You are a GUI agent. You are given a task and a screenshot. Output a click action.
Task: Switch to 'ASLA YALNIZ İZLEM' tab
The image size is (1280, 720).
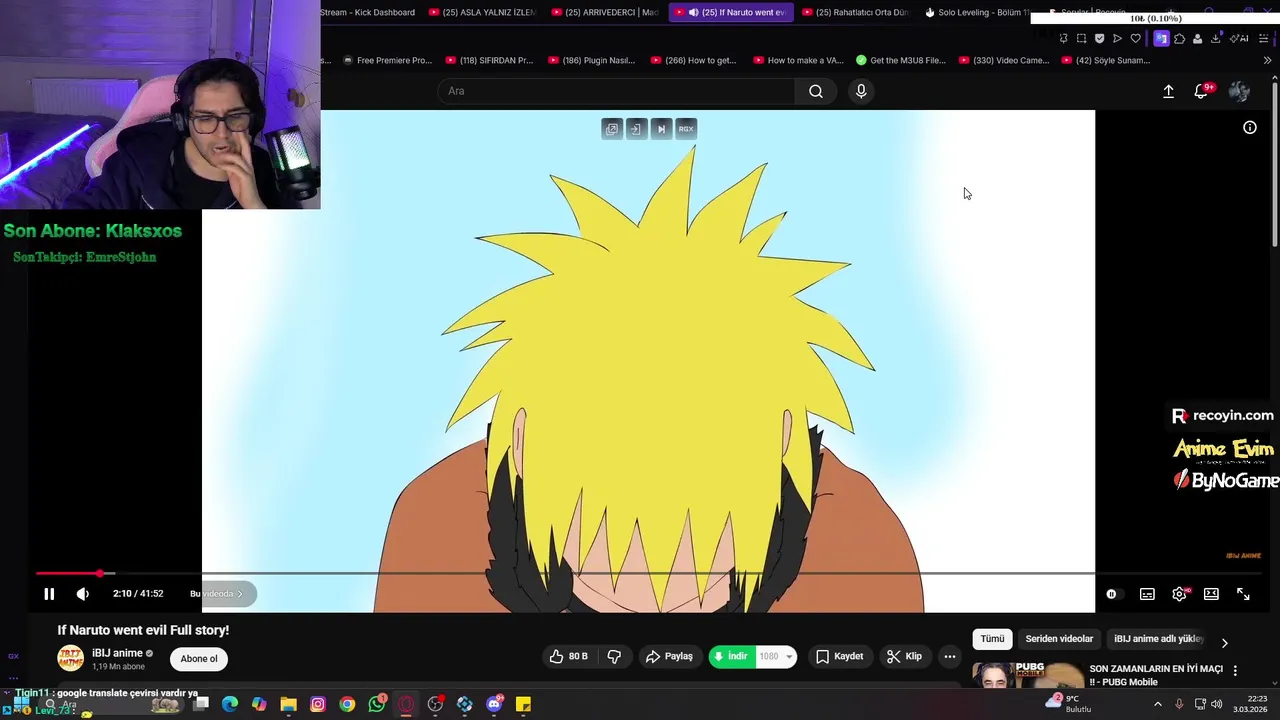tap(484, 12)
